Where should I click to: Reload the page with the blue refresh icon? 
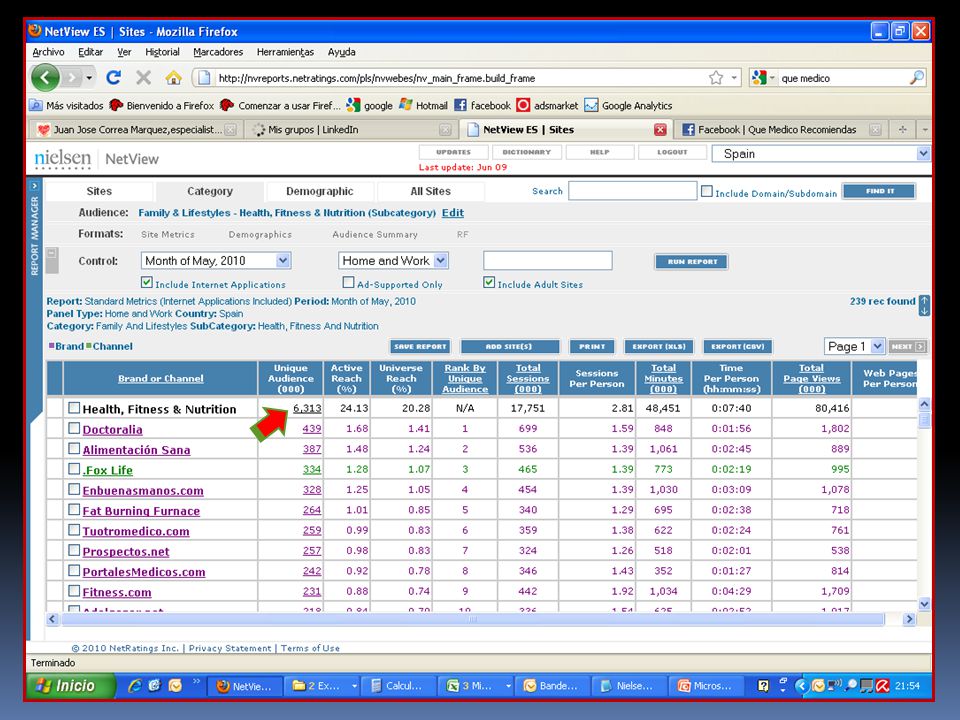coord(113,78)
